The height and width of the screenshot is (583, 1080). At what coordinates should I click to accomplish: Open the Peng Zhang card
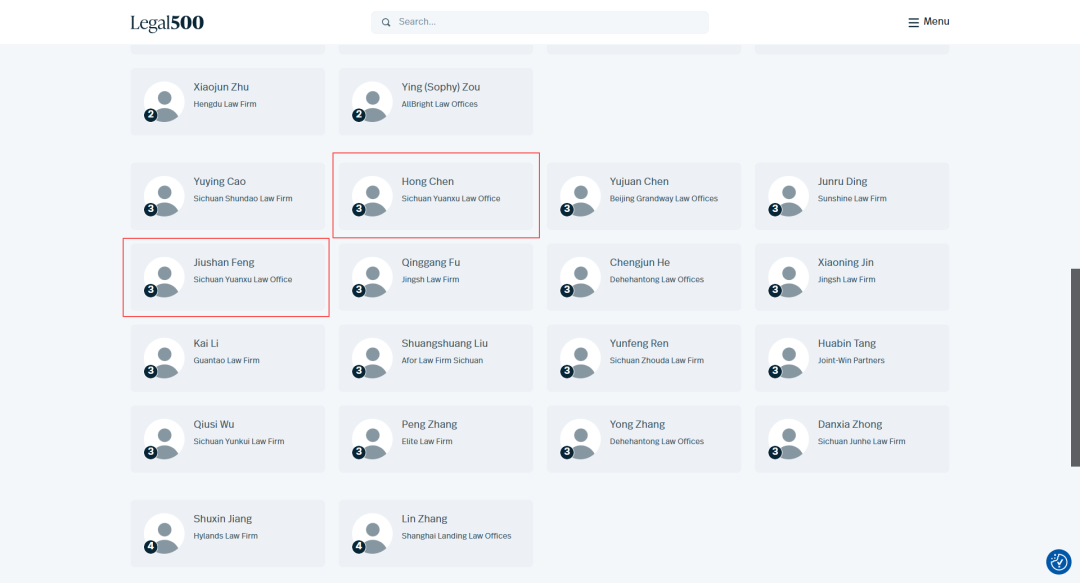tap(436, 439)
